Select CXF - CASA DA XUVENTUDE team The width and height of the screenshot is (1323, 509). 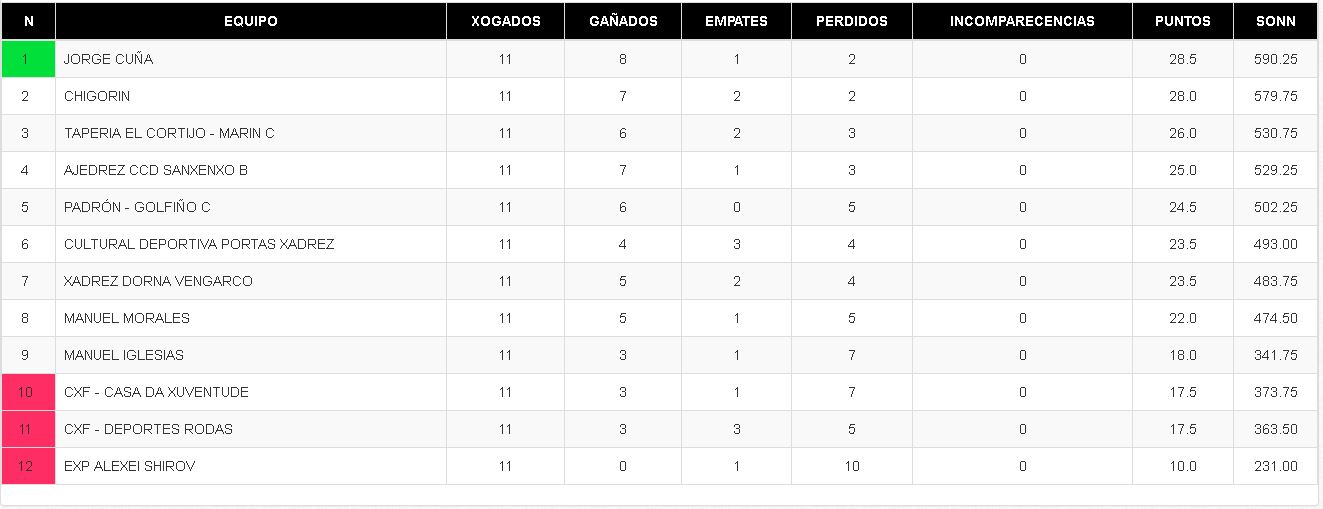[x=156, y=392]
